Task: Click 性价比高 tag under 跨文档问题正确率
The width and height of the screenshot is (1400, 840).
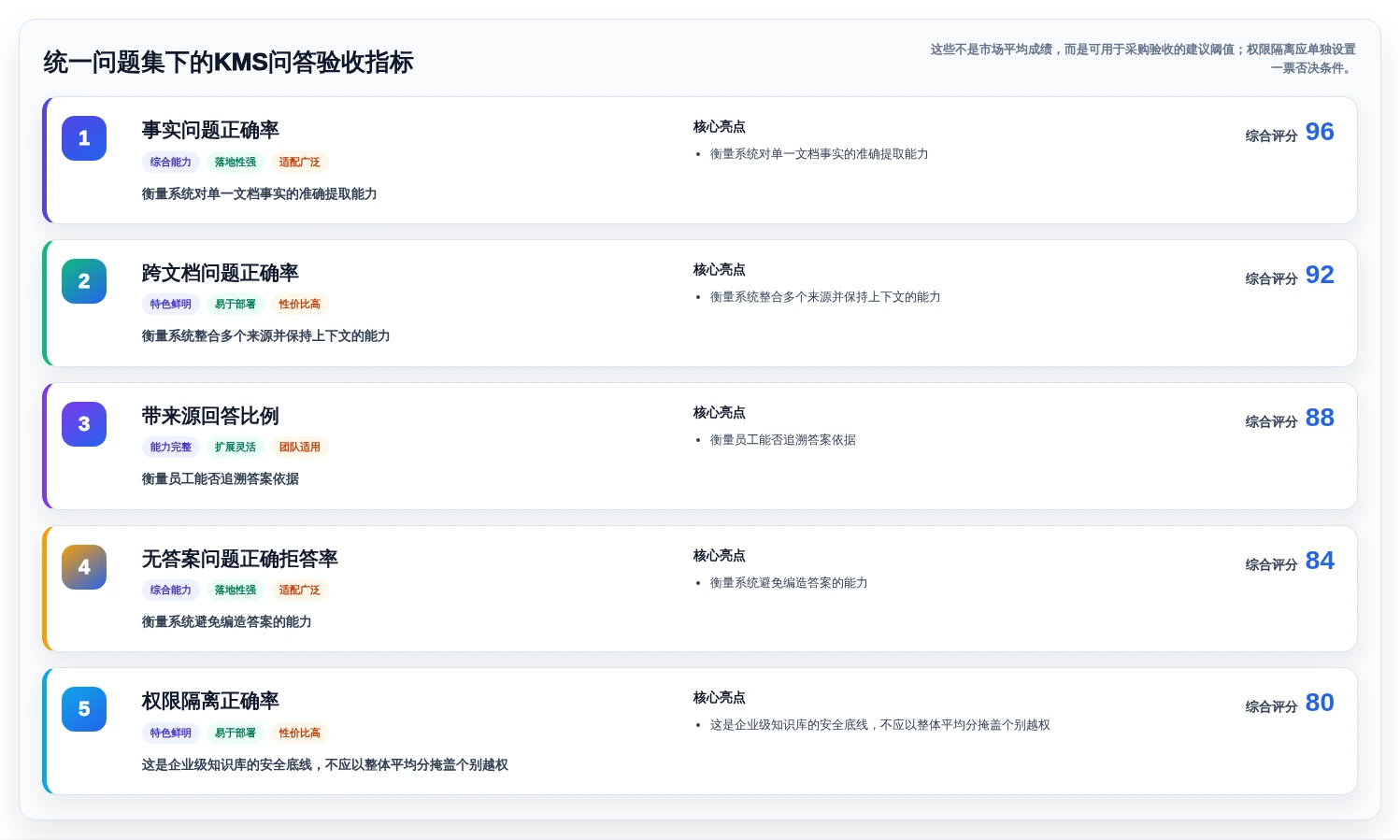Action: 300,304
